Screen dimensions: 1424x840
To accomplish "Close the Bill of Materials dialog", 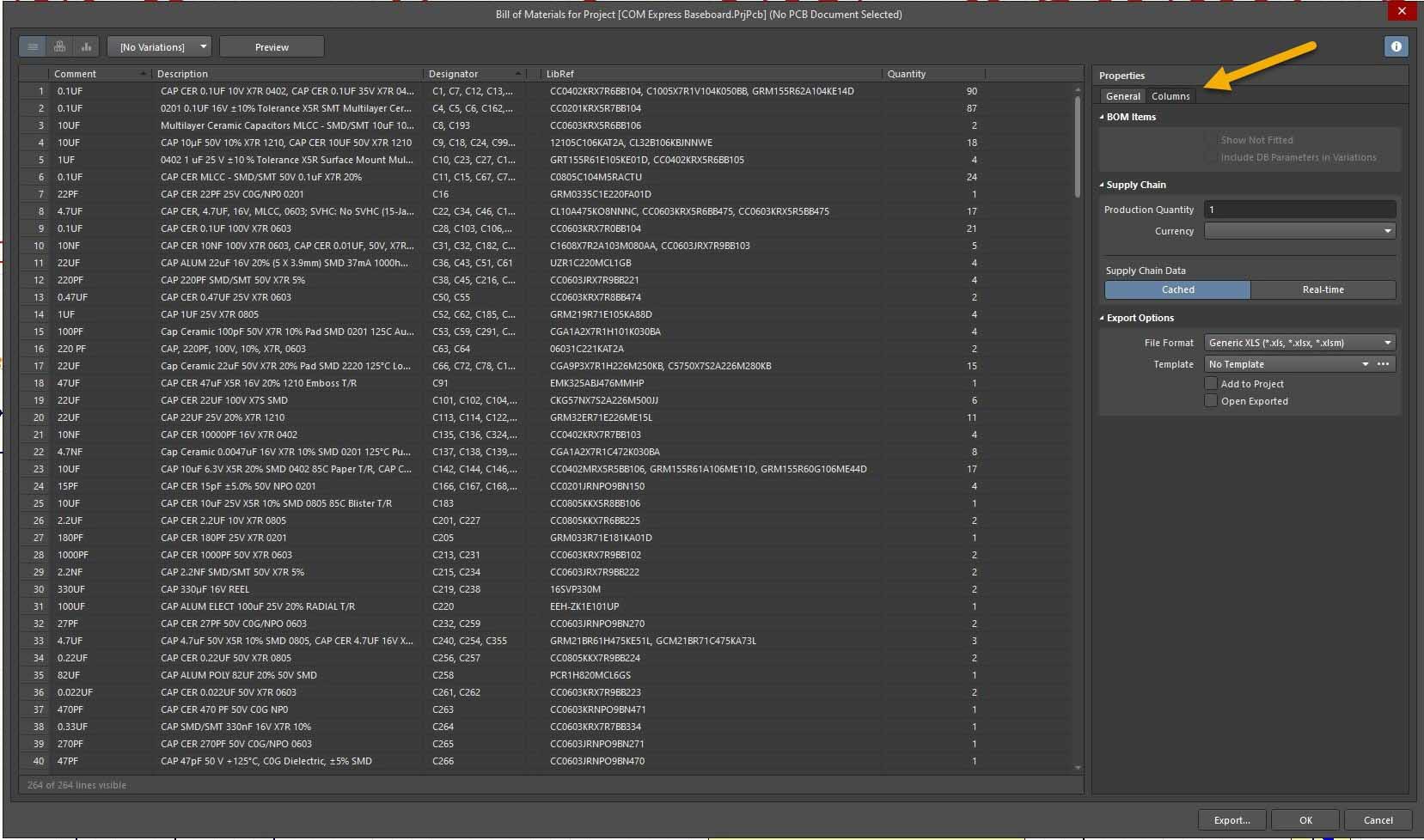I will point(1402,11).
